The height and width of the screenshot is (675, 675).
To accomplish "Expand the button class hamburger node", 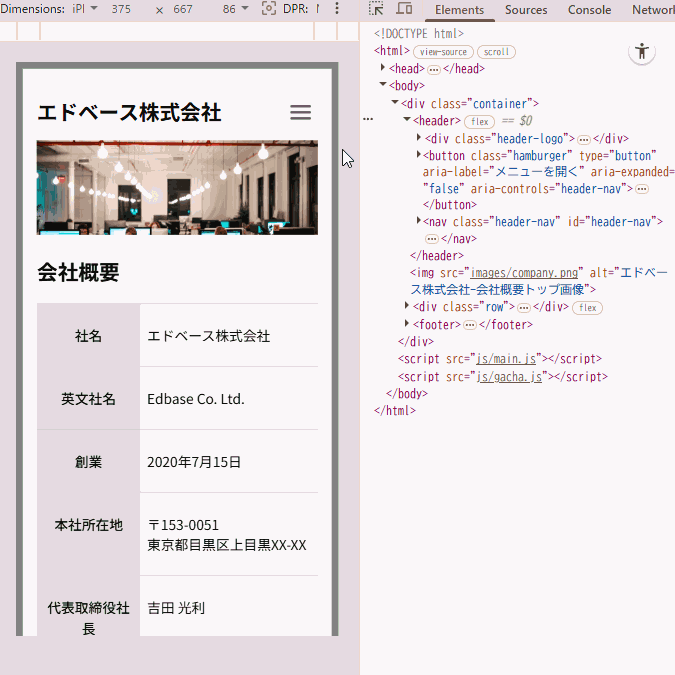I will coord(418,154).
